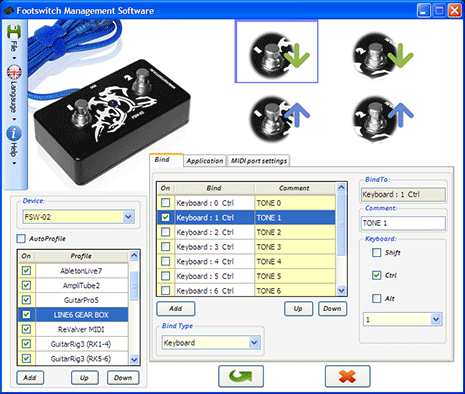Screen dimensions: 465x394
Task: Click Down button under profile list
Action: [x=123, y=378]
